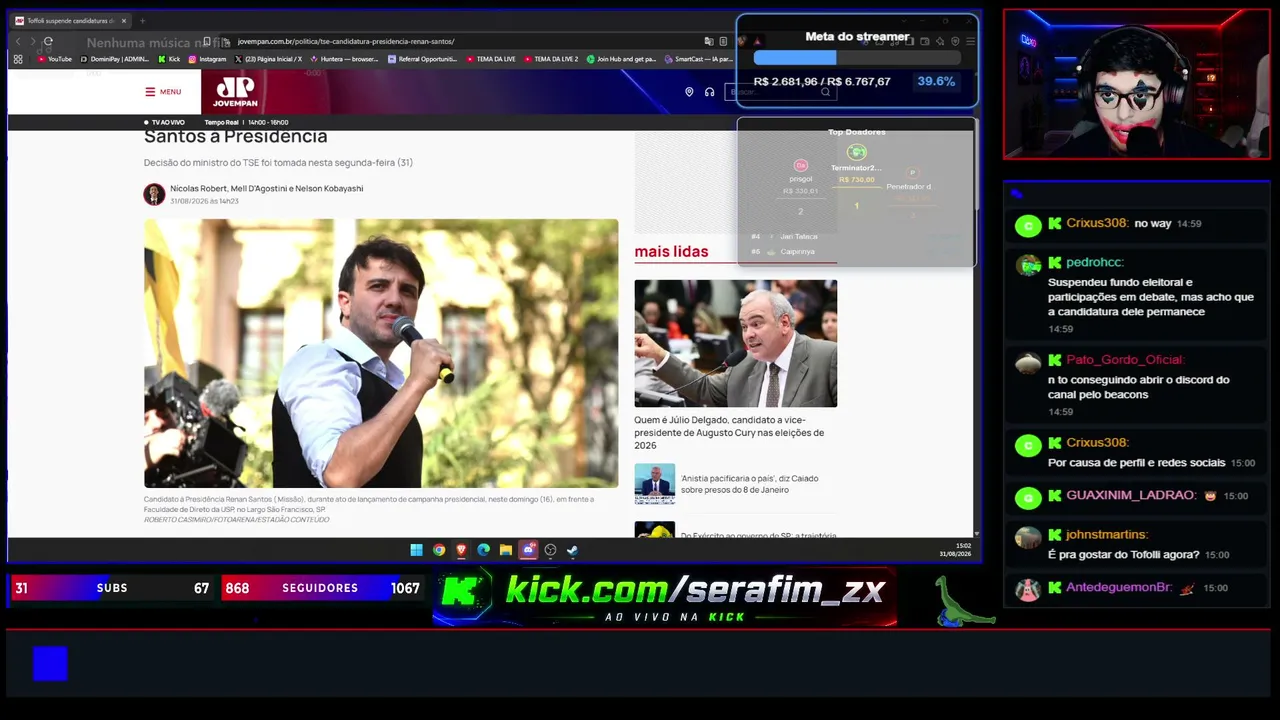Click johnstmartins username in chat
Screen dimensions: 1280x720
pyautogui.click(x=1107, y=534)
